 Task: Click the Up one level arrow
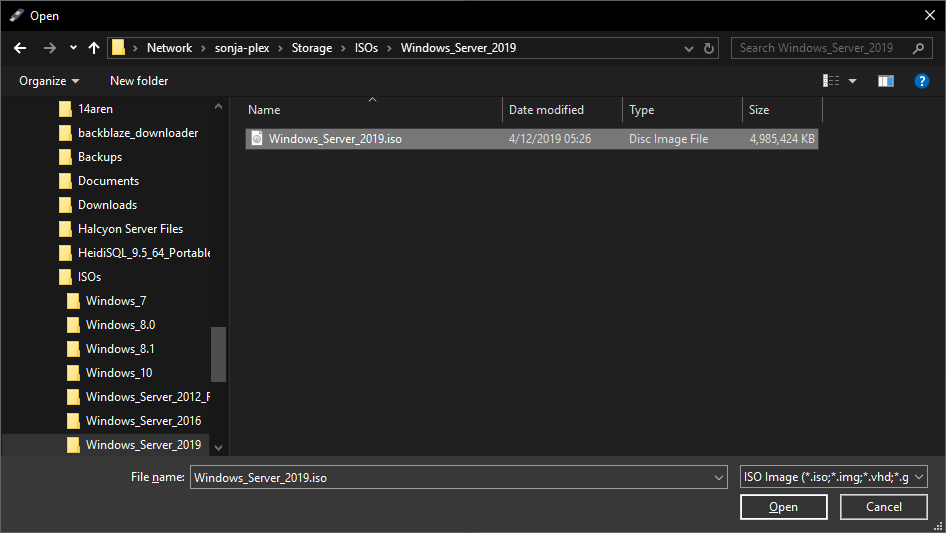[x=94, y=48]
